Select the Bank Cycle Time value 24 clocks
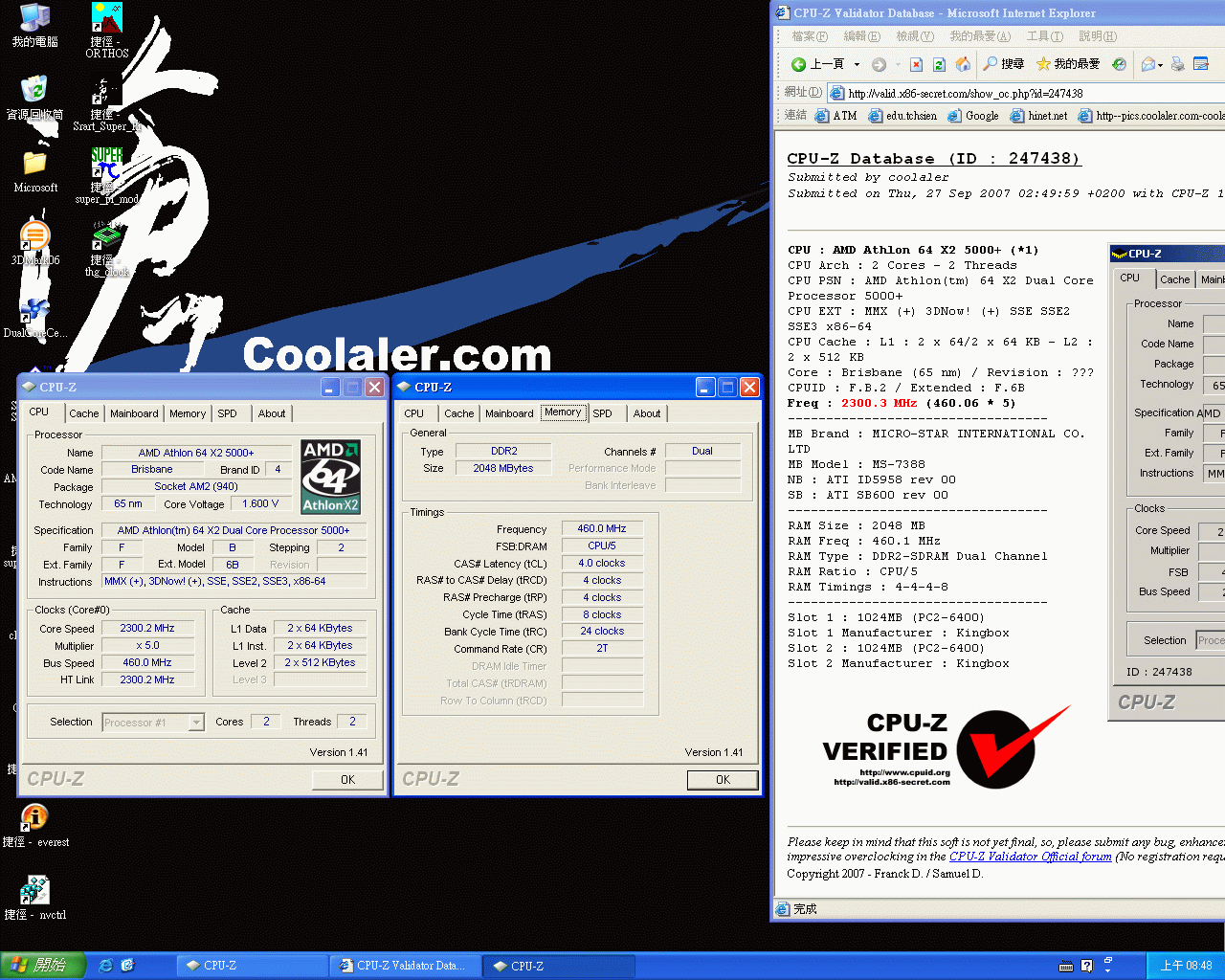The image size is (1225, 980). coord(602,632)
